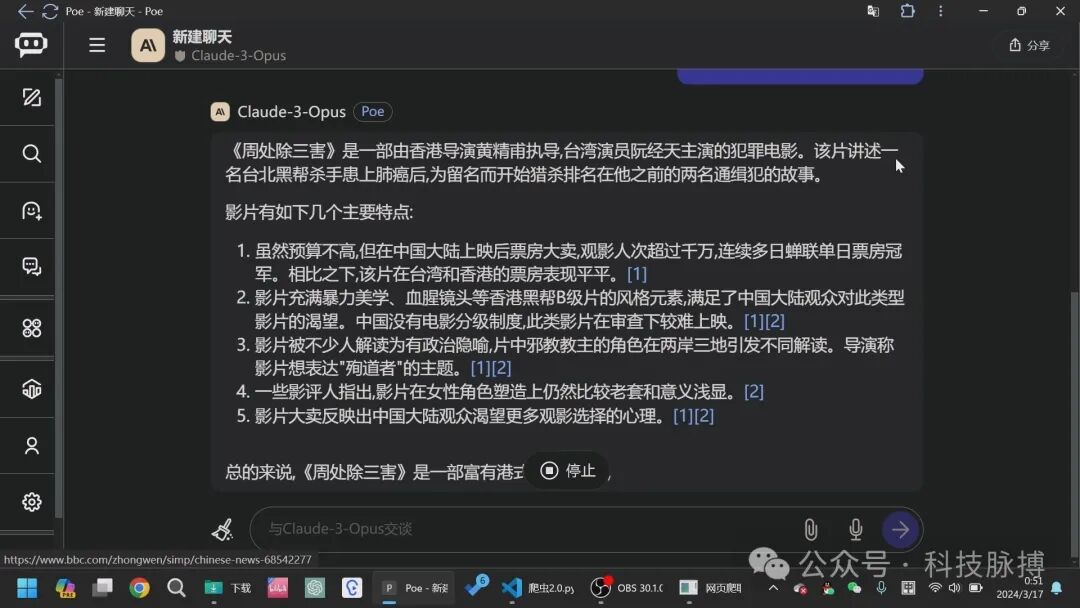1080x608 pixels.
Task: Clear context with the broom icon
Action: click(222, 530)
